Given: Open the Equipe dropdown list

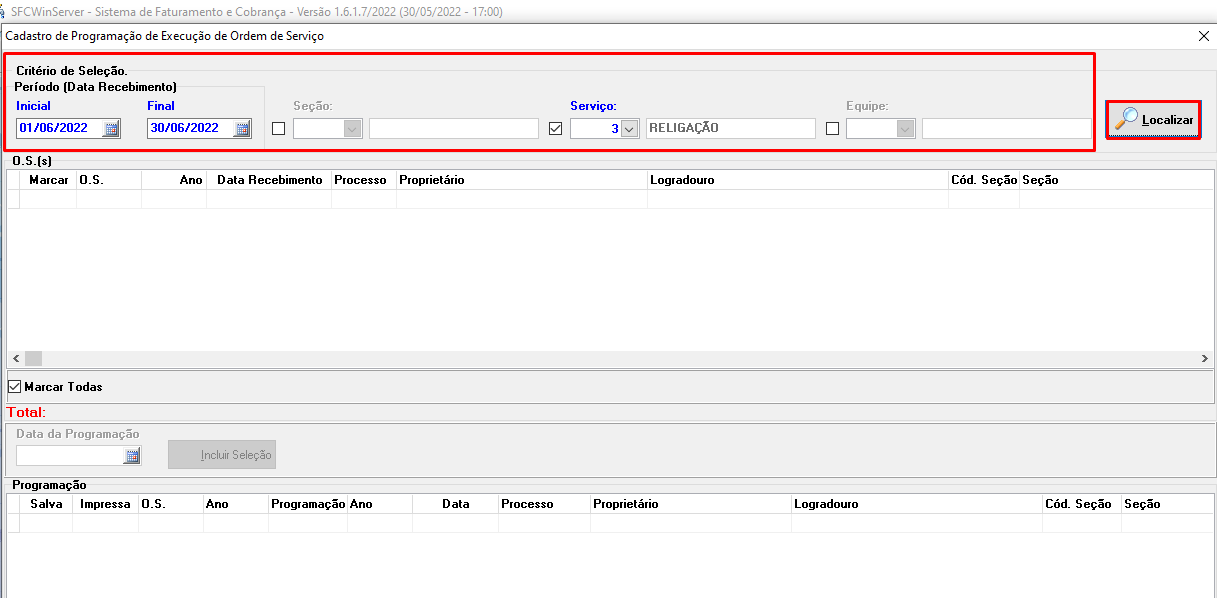Looking at the screenshot, I should pyautogui.click(x=903, y=127).
